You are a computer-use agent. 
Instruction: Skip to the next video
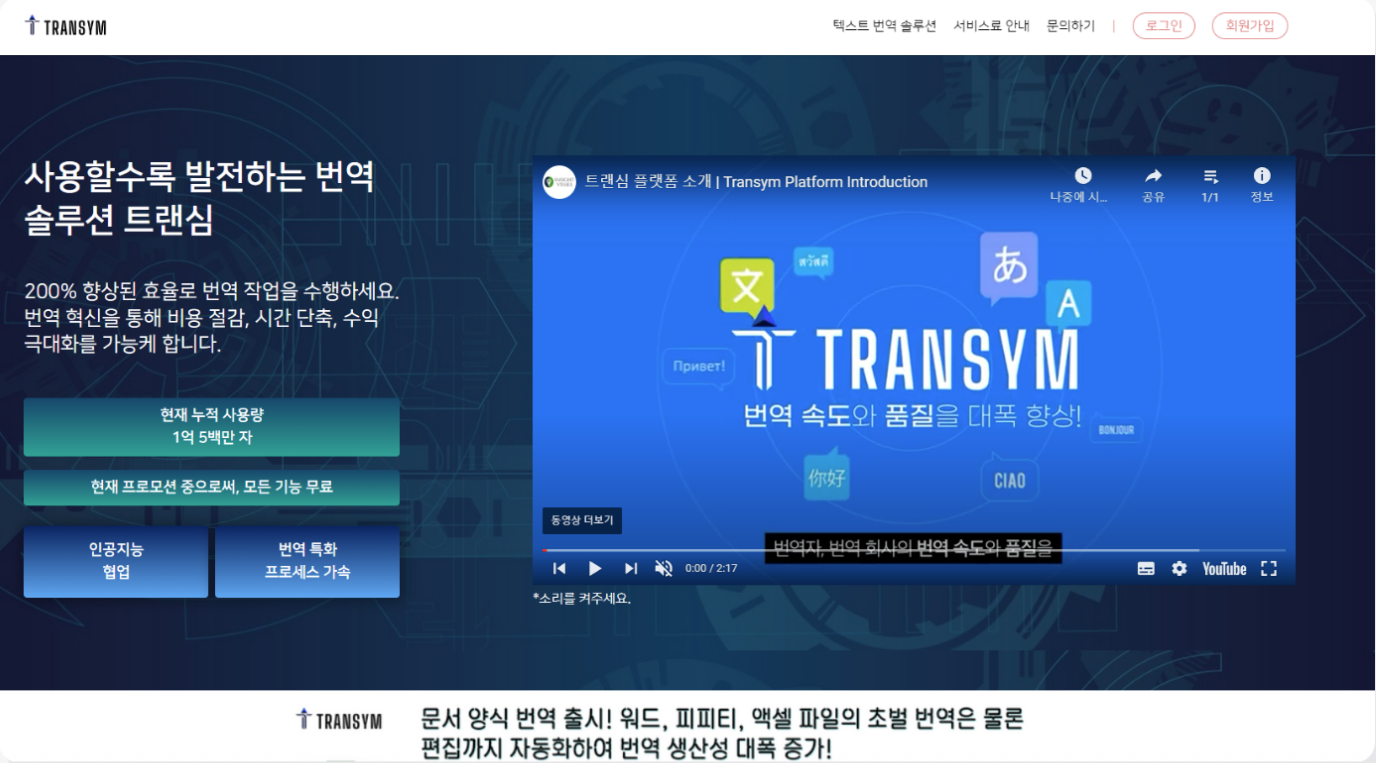coord(630,569)
